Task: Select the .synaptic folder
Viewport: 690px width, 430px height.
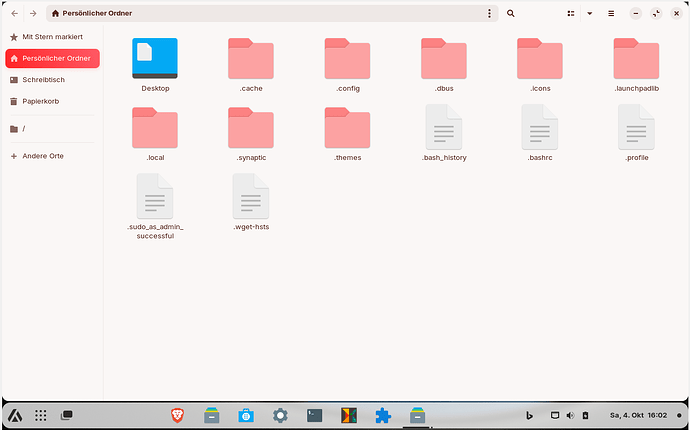Action: pos(251,128)
